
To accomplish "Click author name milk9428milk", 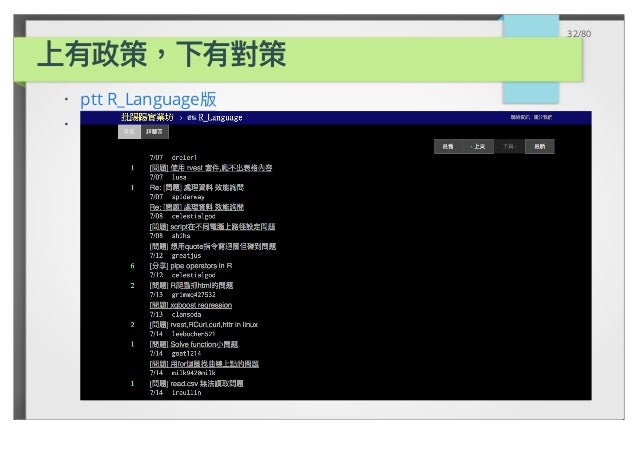I will (193, 373).
